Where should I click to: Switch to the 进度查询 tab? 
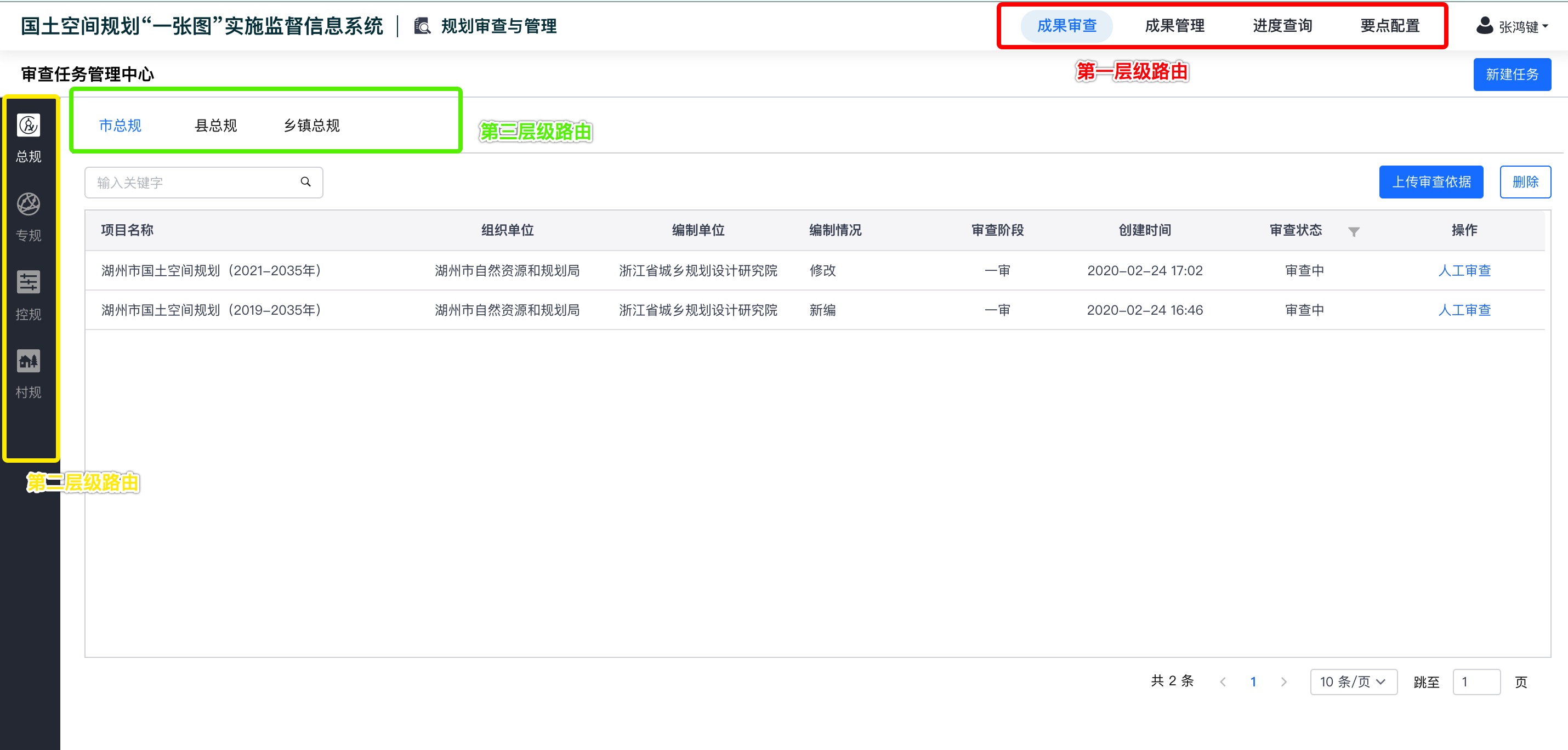(x=1282, y=26)
